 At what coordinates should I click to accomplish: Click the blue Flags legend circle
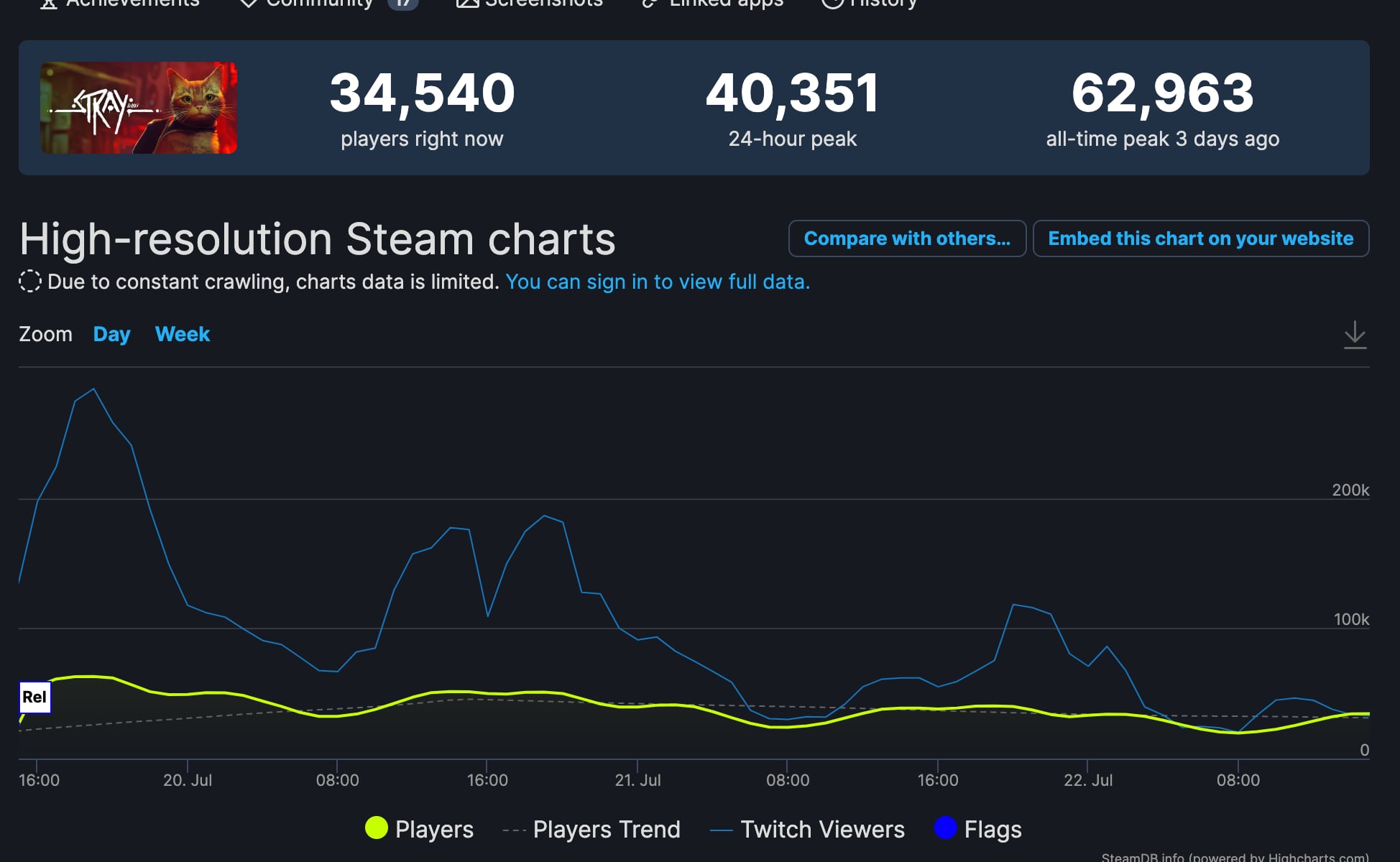tap(945, 828)
